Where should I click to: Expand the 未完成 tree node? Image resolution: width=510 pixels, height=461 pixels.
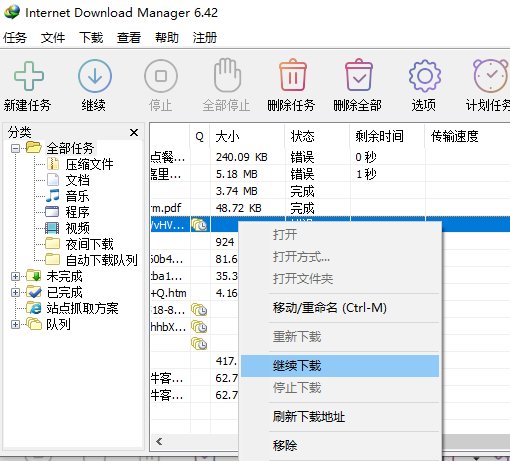coord(15,276)
